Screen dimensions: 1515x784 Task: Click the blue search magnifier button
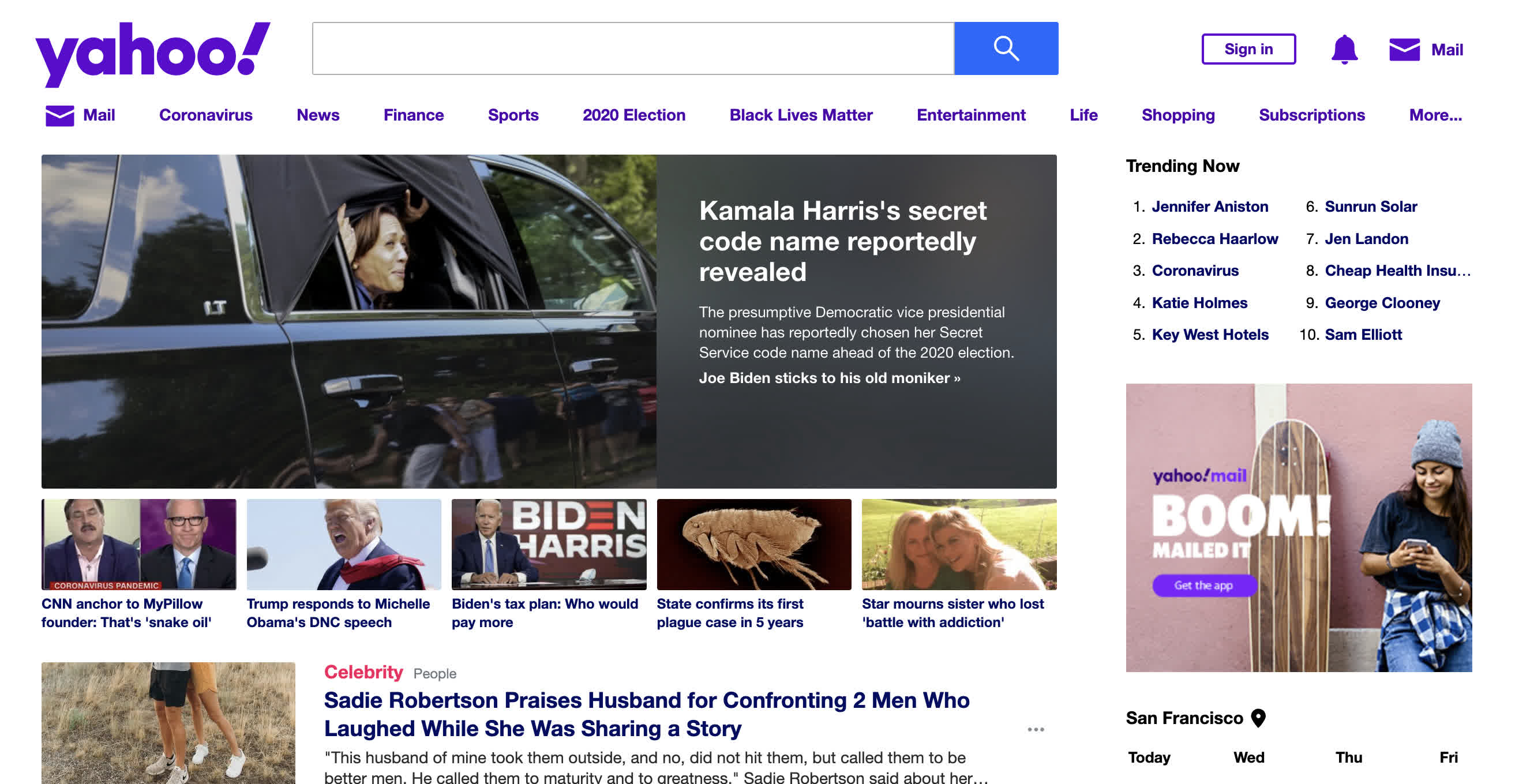[1006, 48]
